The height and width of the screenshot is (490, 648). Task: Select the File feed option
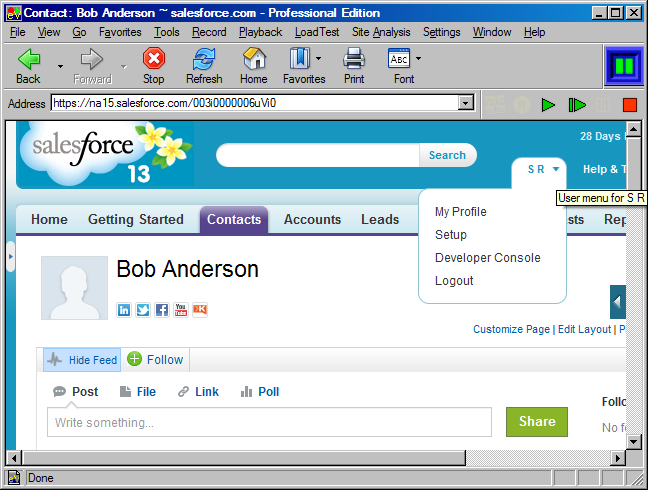point(138,392)
